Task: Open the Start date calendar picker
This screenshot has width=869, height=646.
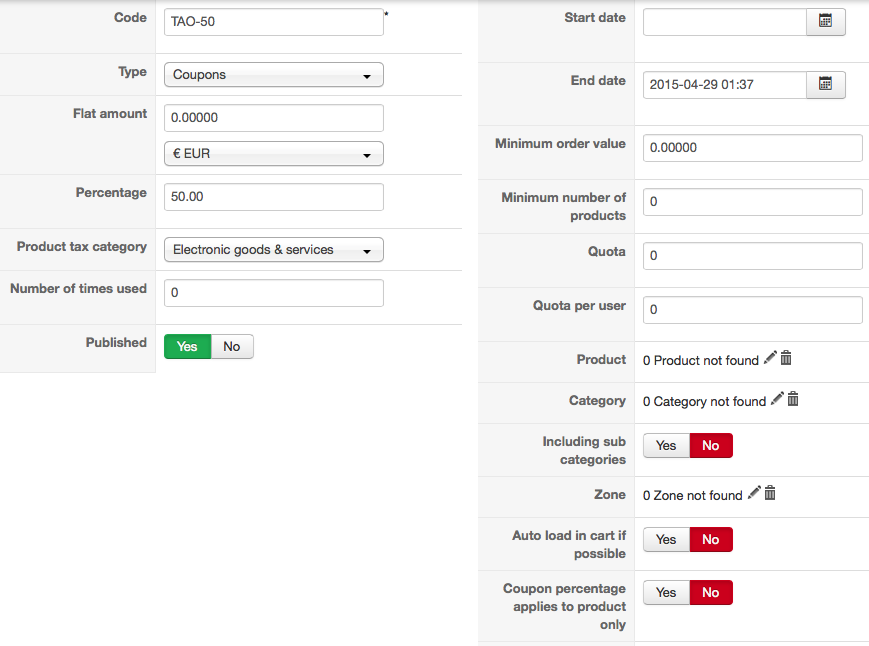Action: coord(825,21)
